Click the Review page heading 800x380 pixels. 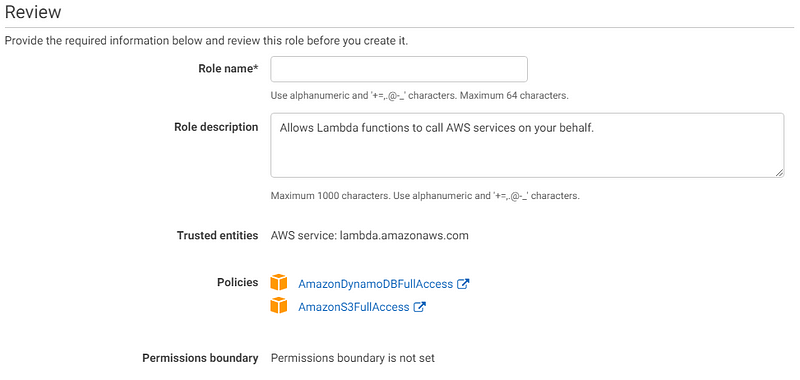coord(33,12)
